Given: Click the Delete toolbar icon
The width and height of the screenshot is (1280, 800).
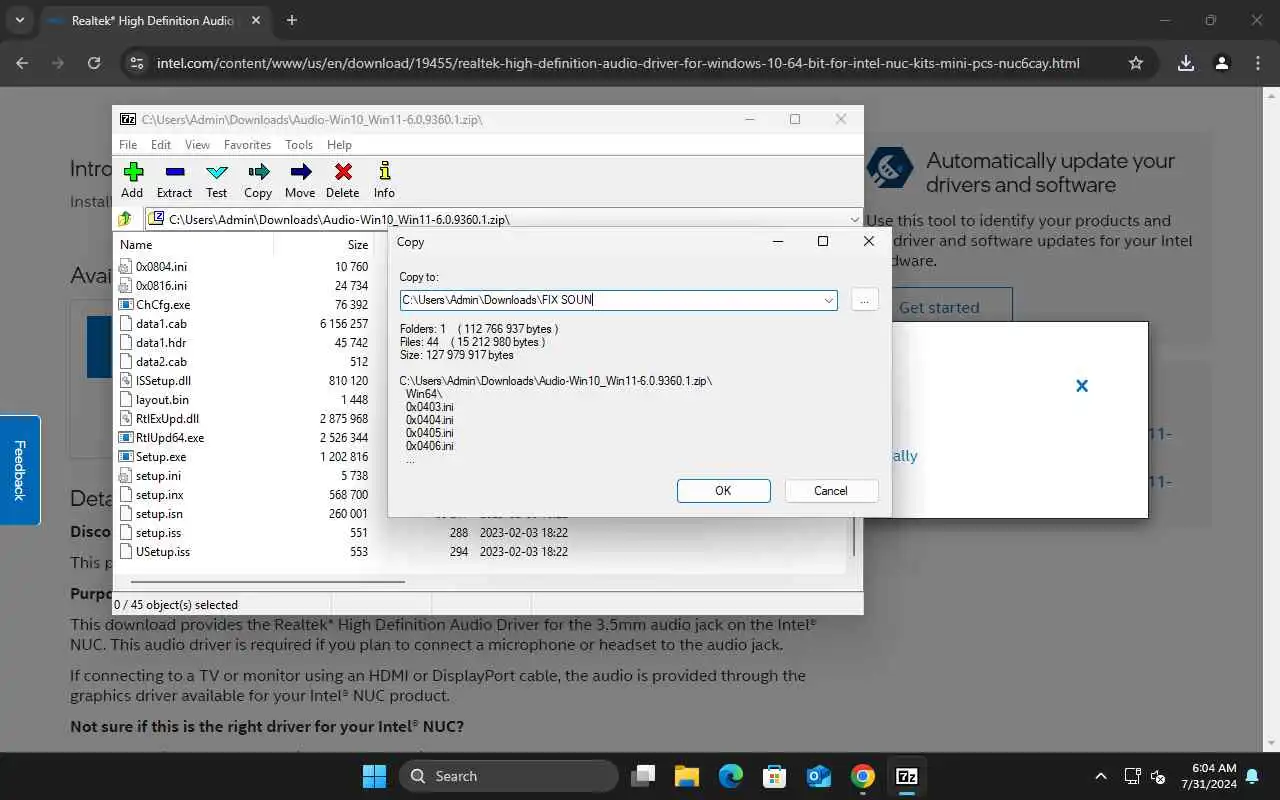Looking at the screenshot, I should coord(342,172).
